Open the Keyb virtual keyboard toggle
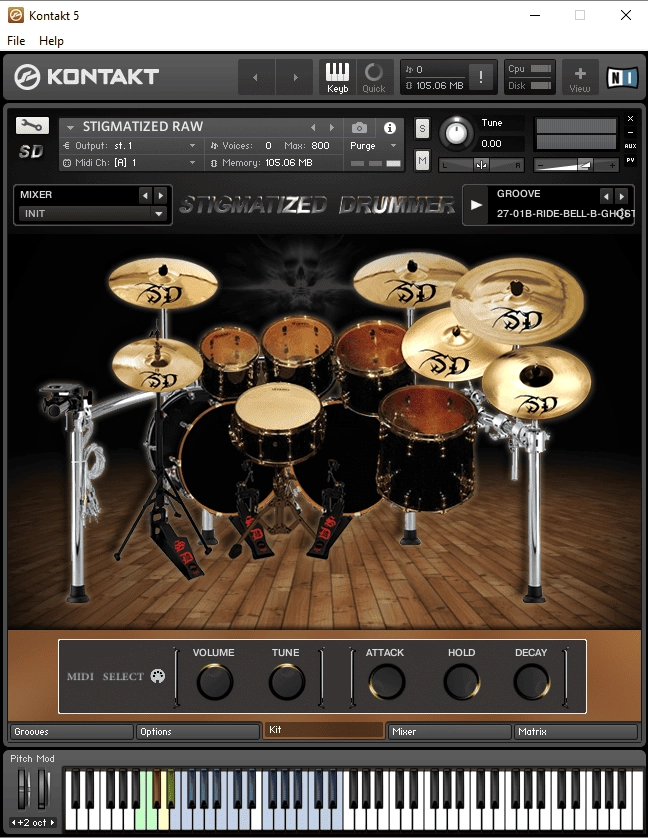 coord(337,77)
